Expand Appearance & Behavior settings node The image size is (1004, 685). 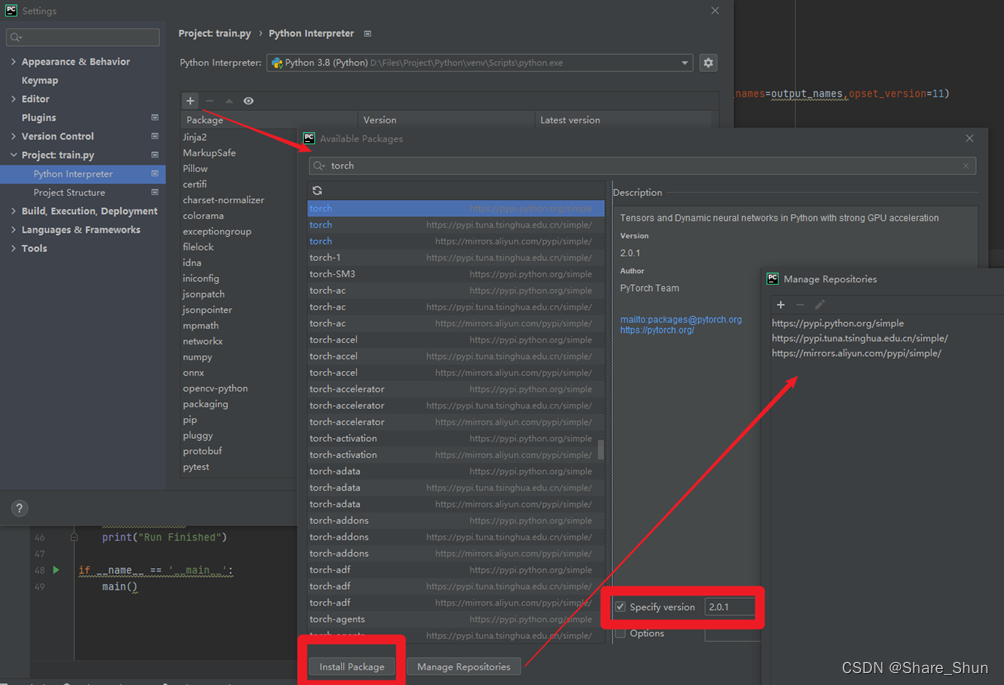[x=13, y=61]
